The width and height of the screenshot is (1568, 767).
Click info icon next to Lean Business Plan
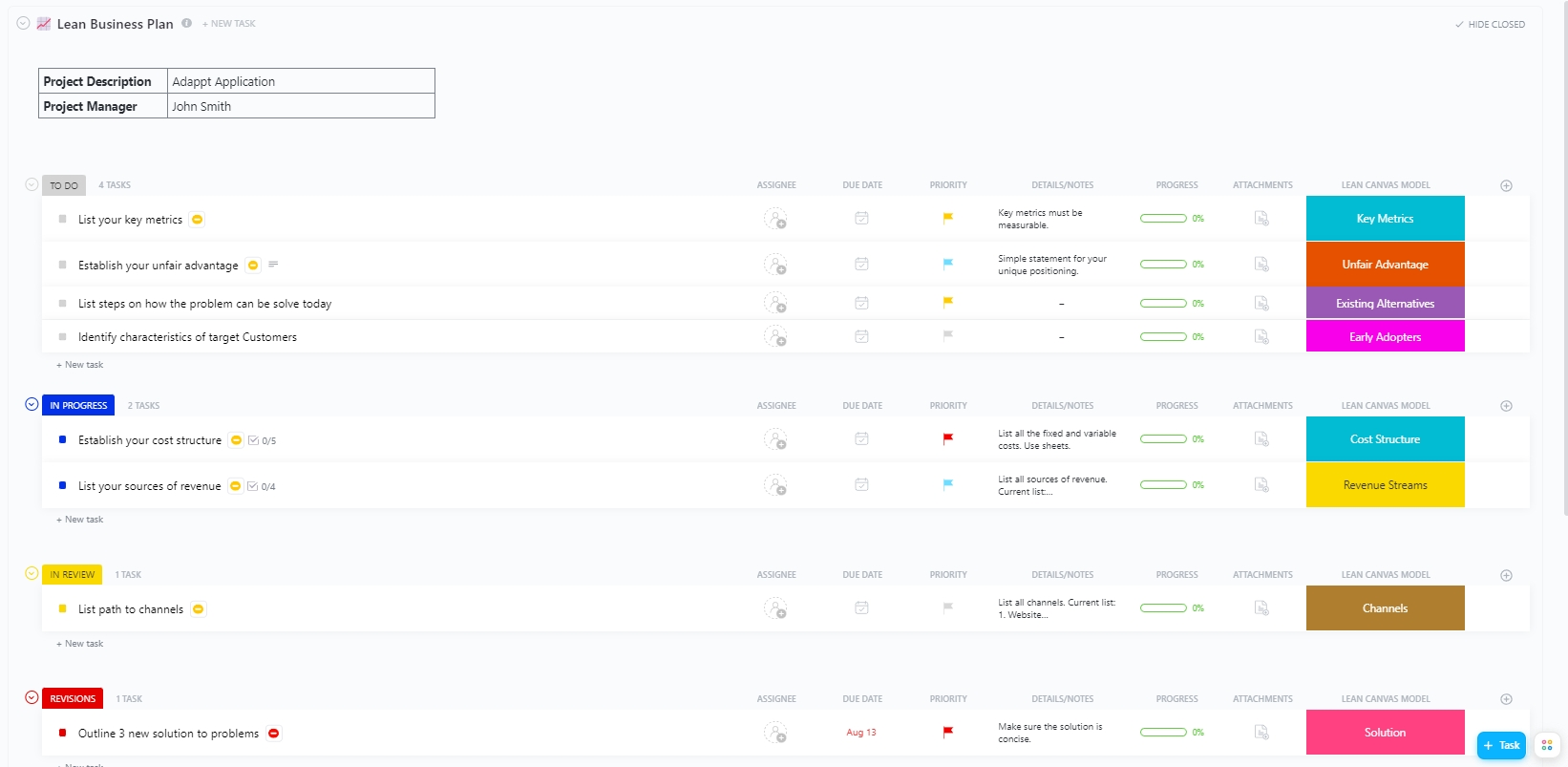(187, 23)
